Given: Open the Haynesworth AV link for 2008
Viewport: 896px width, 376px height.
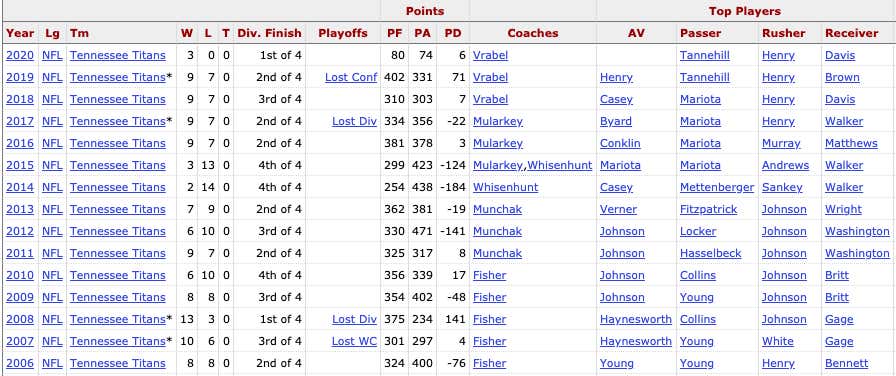Looking at the screenshot, I should [635, 319].
